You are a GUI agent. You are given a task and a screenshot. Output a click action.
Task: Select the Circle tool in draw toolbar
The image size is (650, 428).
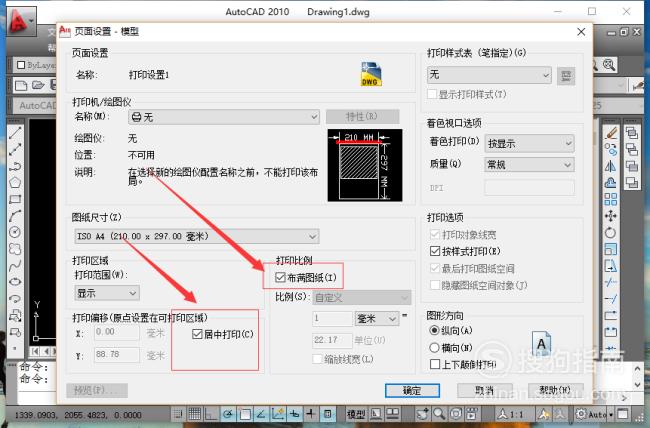15,232
